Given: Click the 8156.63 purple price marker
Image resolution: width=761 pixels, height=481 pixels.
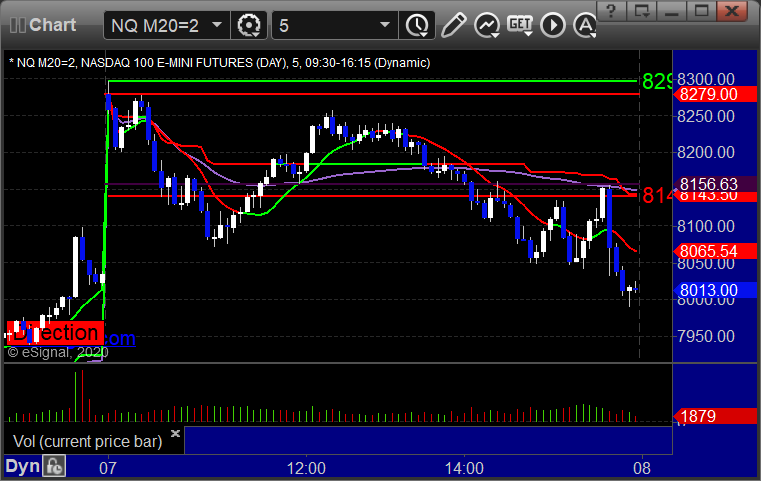Looking at the screenshot, I should [x=715, y=184].
